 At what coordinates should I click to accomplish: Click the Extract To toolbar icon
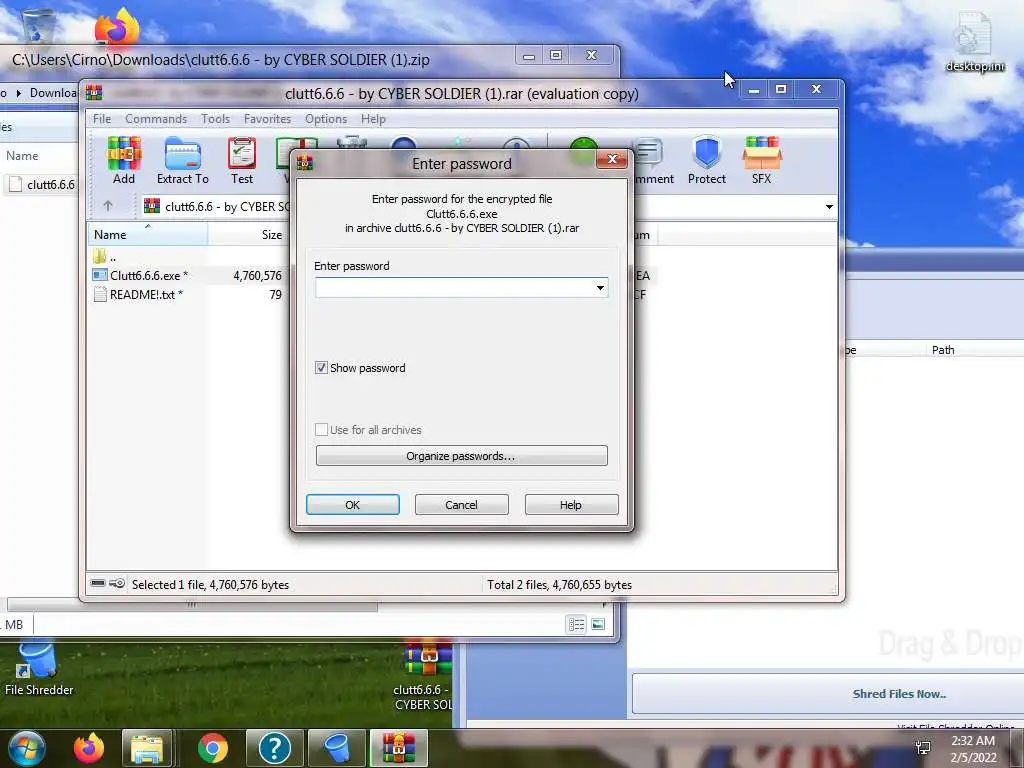tap(183, 160)
